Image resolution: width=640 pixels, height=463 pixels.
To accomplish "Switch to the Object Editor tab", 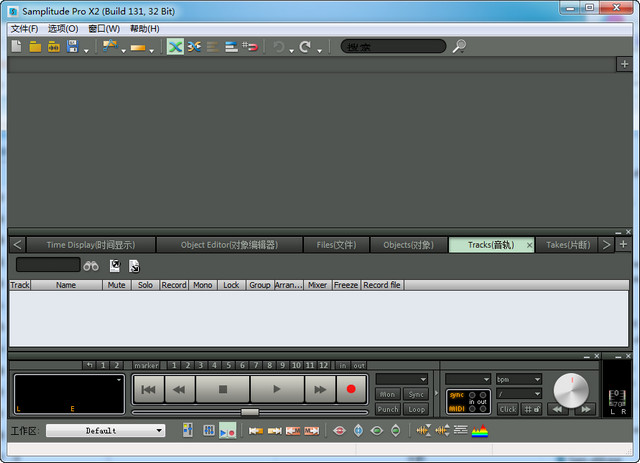I will coord(229,245).
